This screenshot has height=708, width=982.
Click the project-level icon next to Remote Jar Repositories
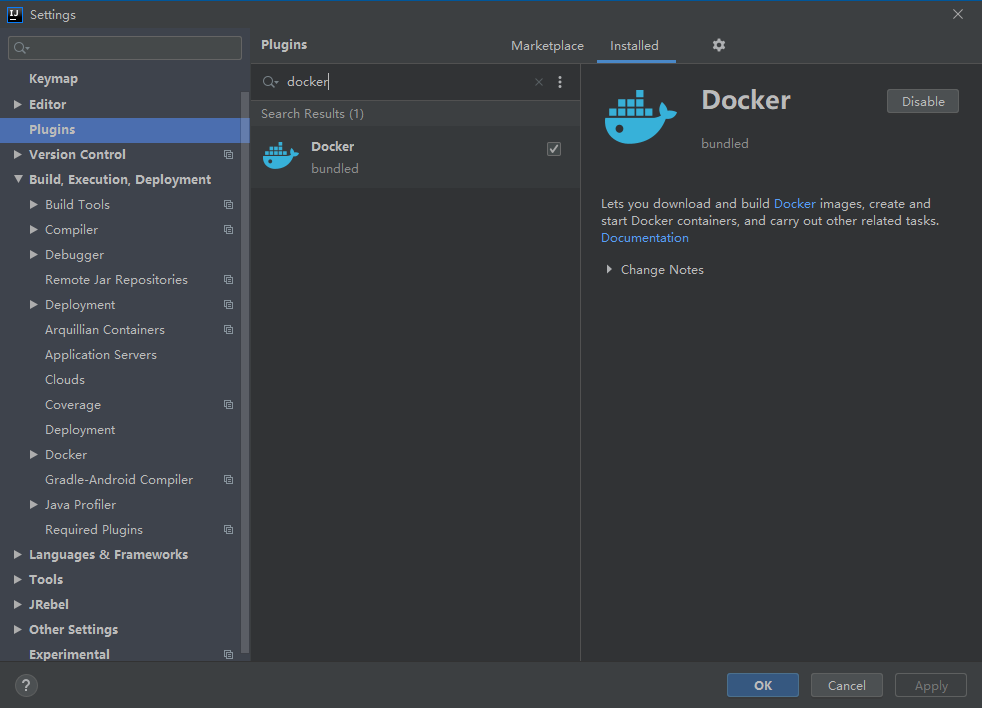(x=229, y=280)
